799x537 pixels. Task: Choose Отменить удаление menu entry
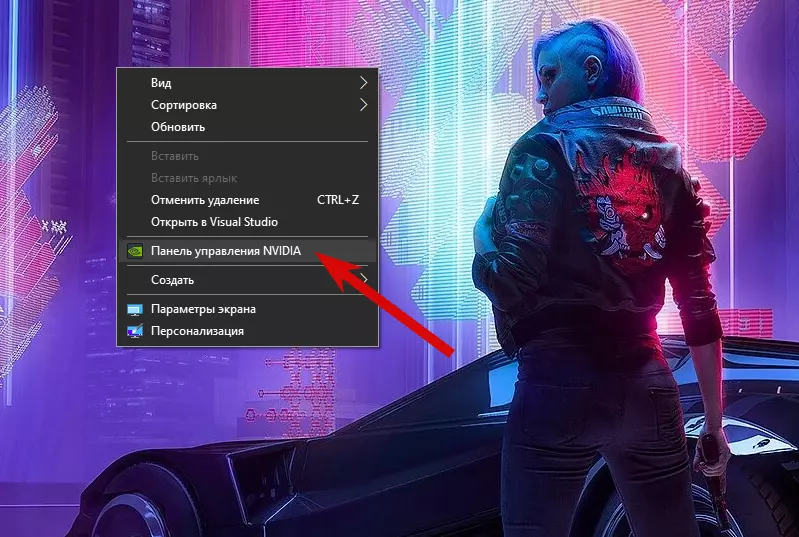coord(248,200)
